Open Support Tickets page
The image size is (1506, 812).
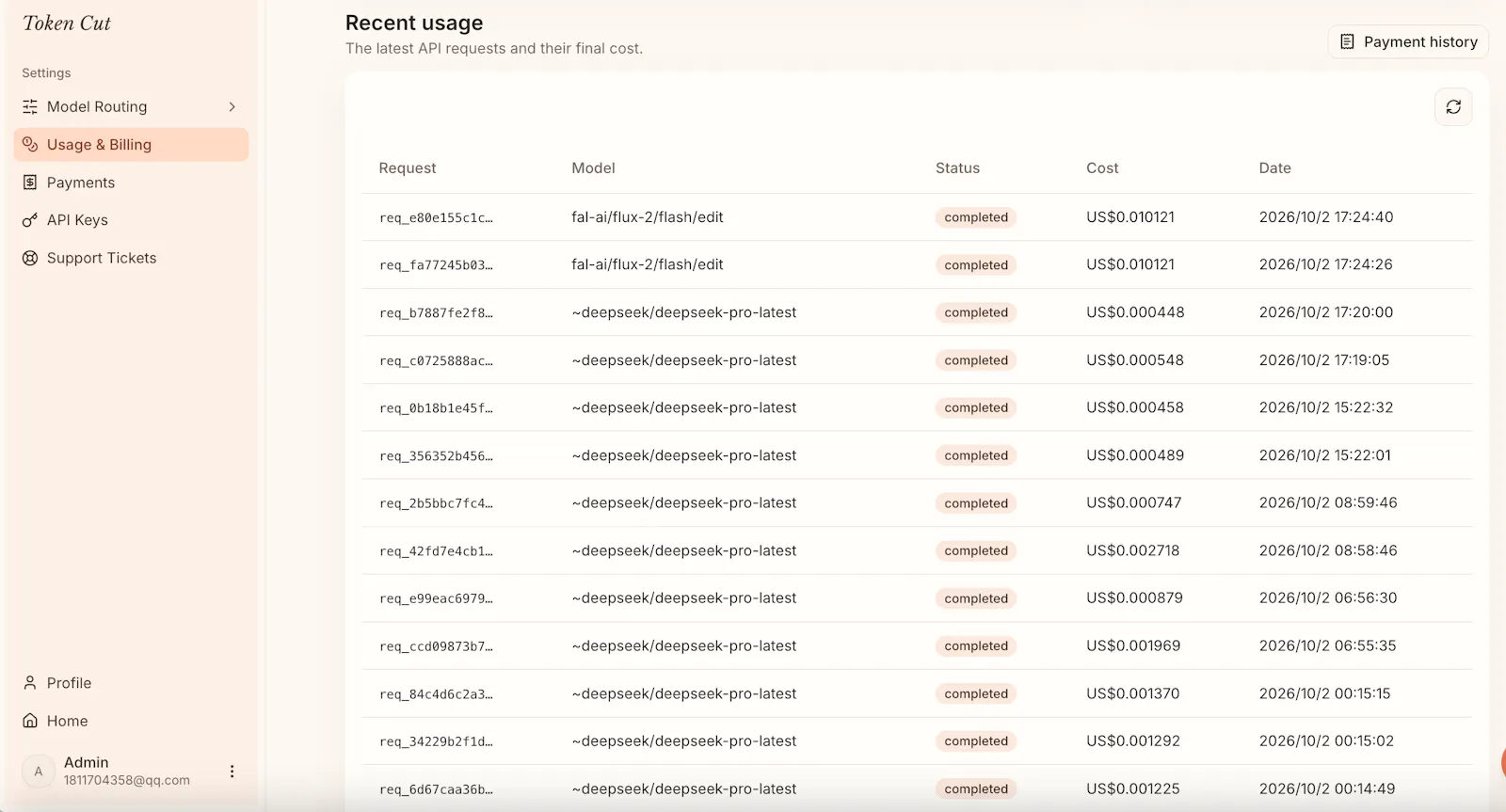coord(131,258)
